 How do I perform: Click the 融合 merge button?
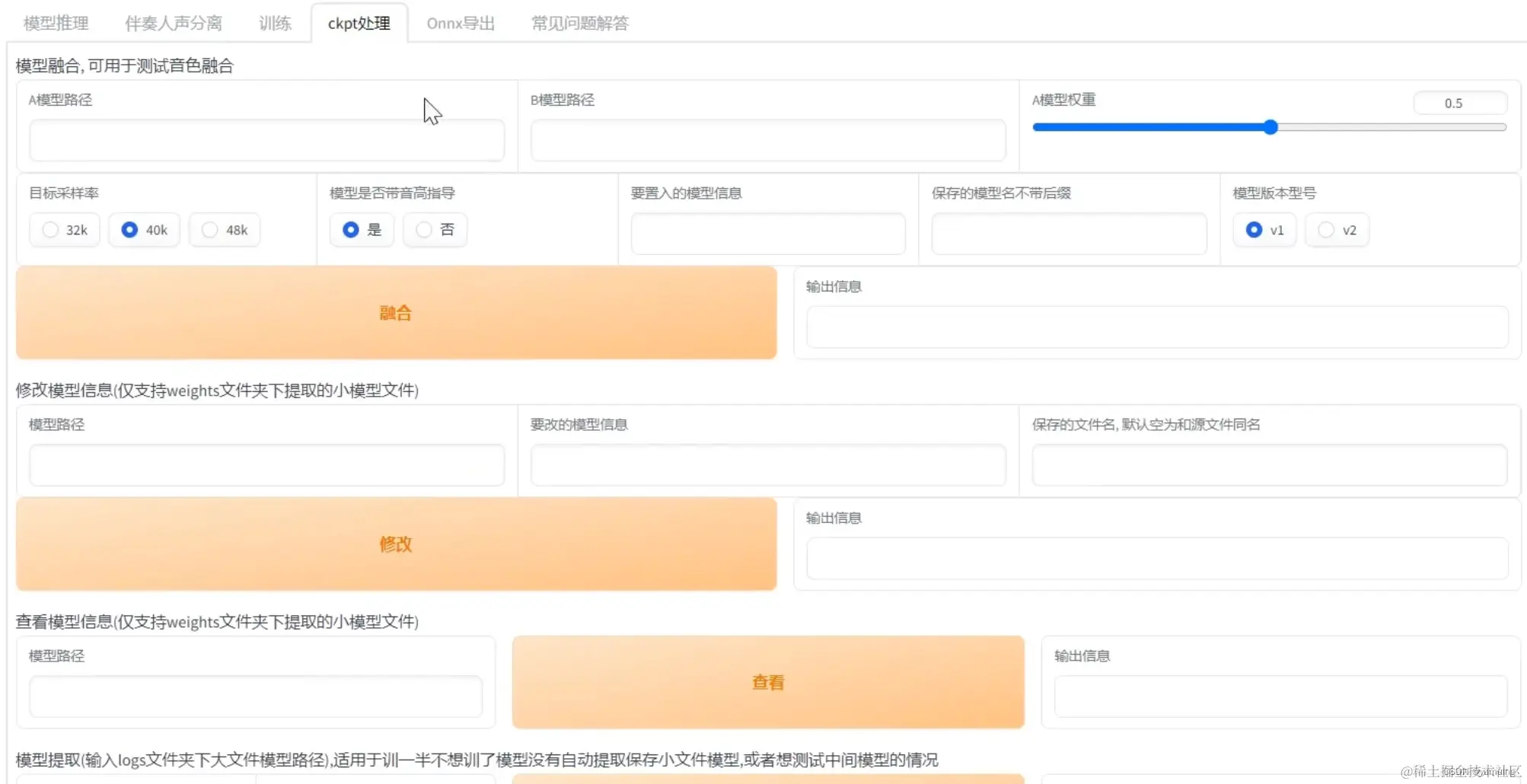(395, 312)
